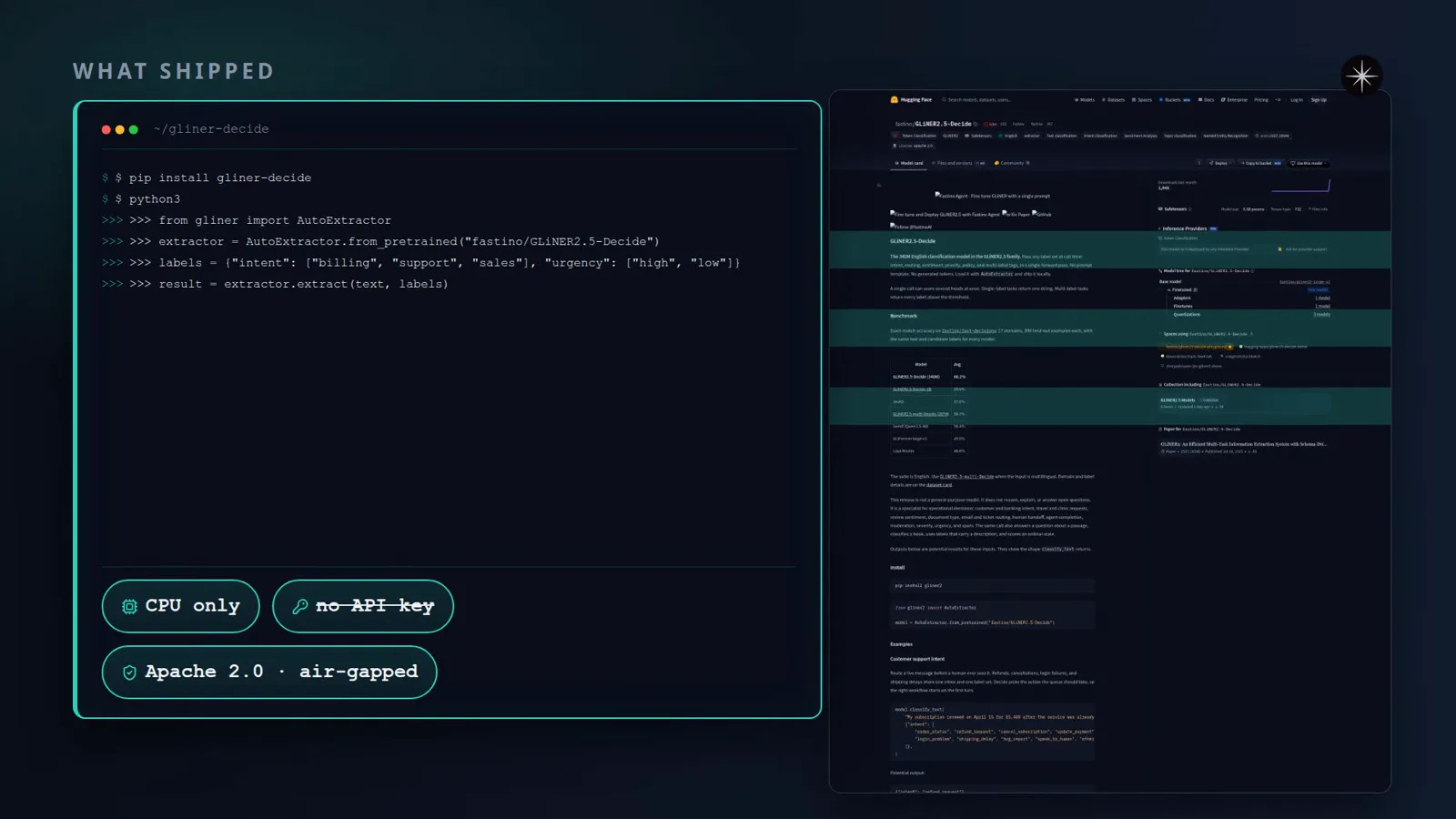Open the GLiNER2.5 Models collection card
This screenshot has width=1456, height=819.
(x=1244, y=402)
